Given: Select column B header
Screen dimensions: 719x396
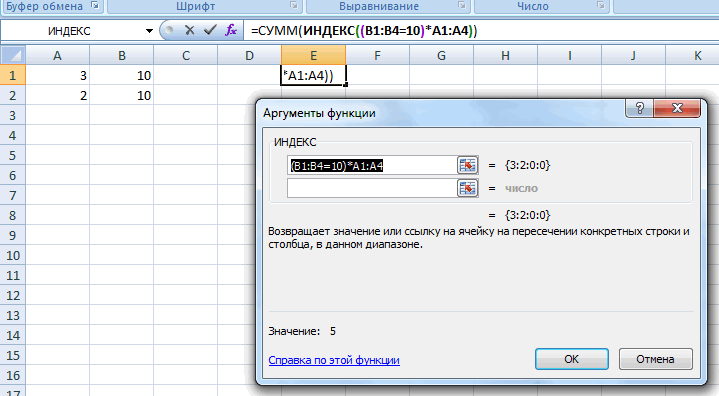Looking at the screenshot, I should [122, 55].
